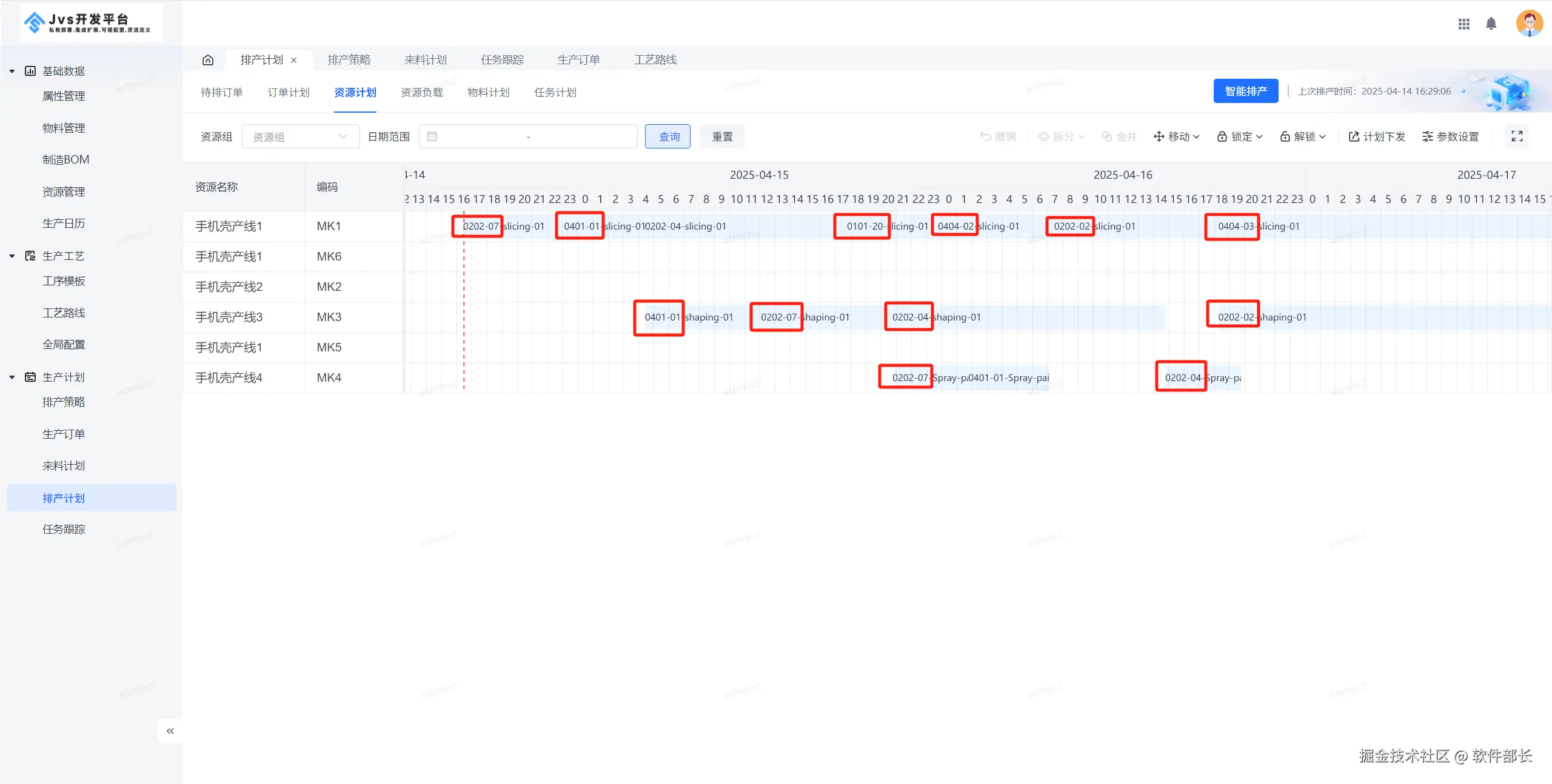Switch to the 资源负载 tab
The height and width of the screenshot is (784, 1552).
pos(421,92)
